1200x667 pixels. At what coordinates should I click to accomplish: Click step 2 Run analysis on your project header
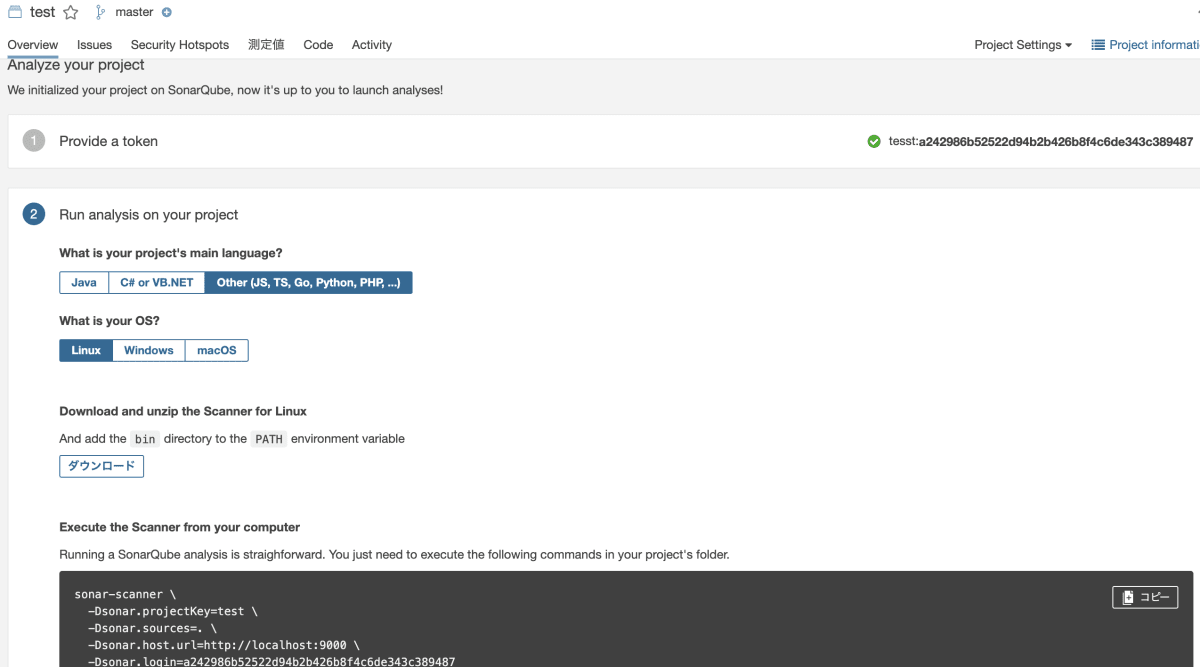click(149, 214)
